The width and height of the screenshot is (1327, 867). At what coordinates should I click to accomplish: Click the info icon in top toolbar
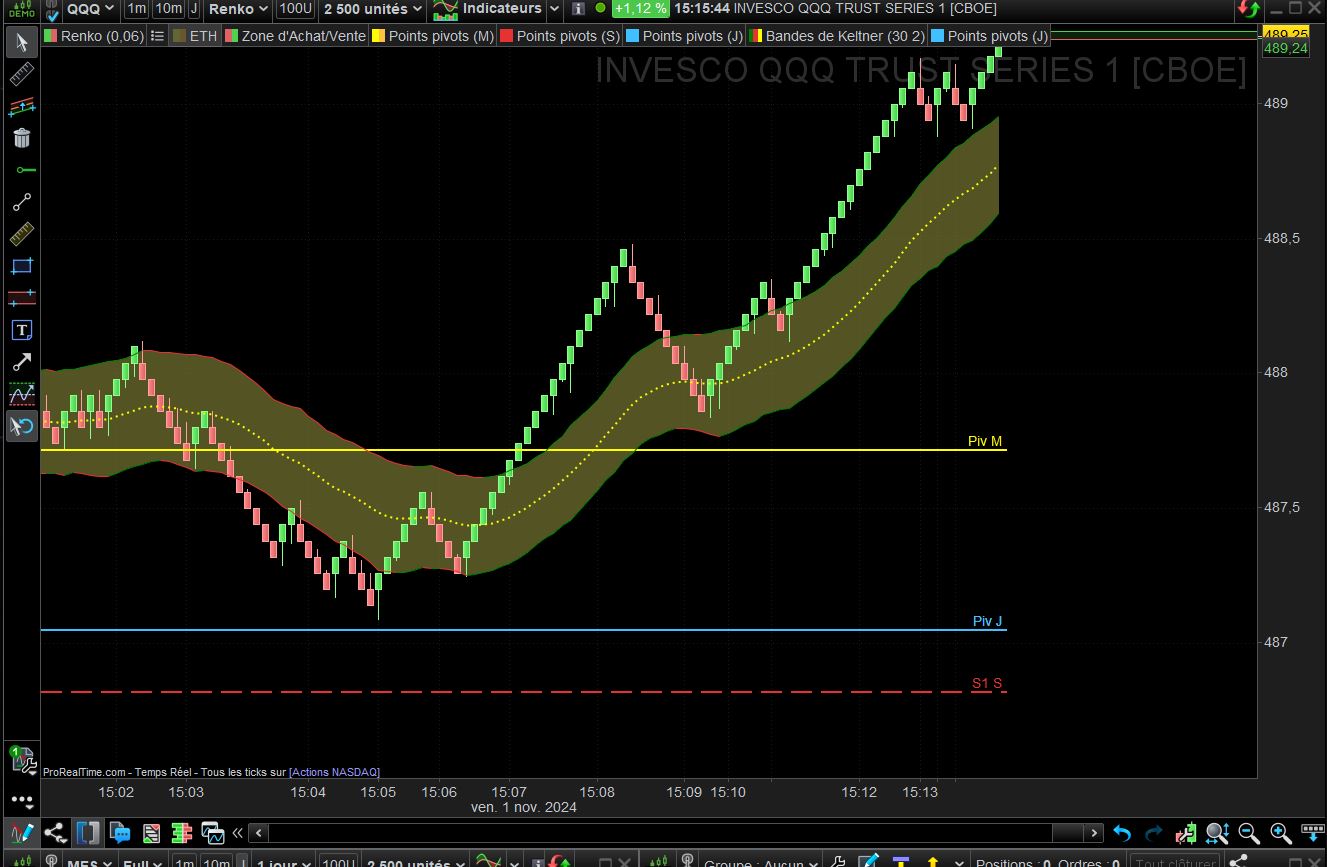[577, 9]
